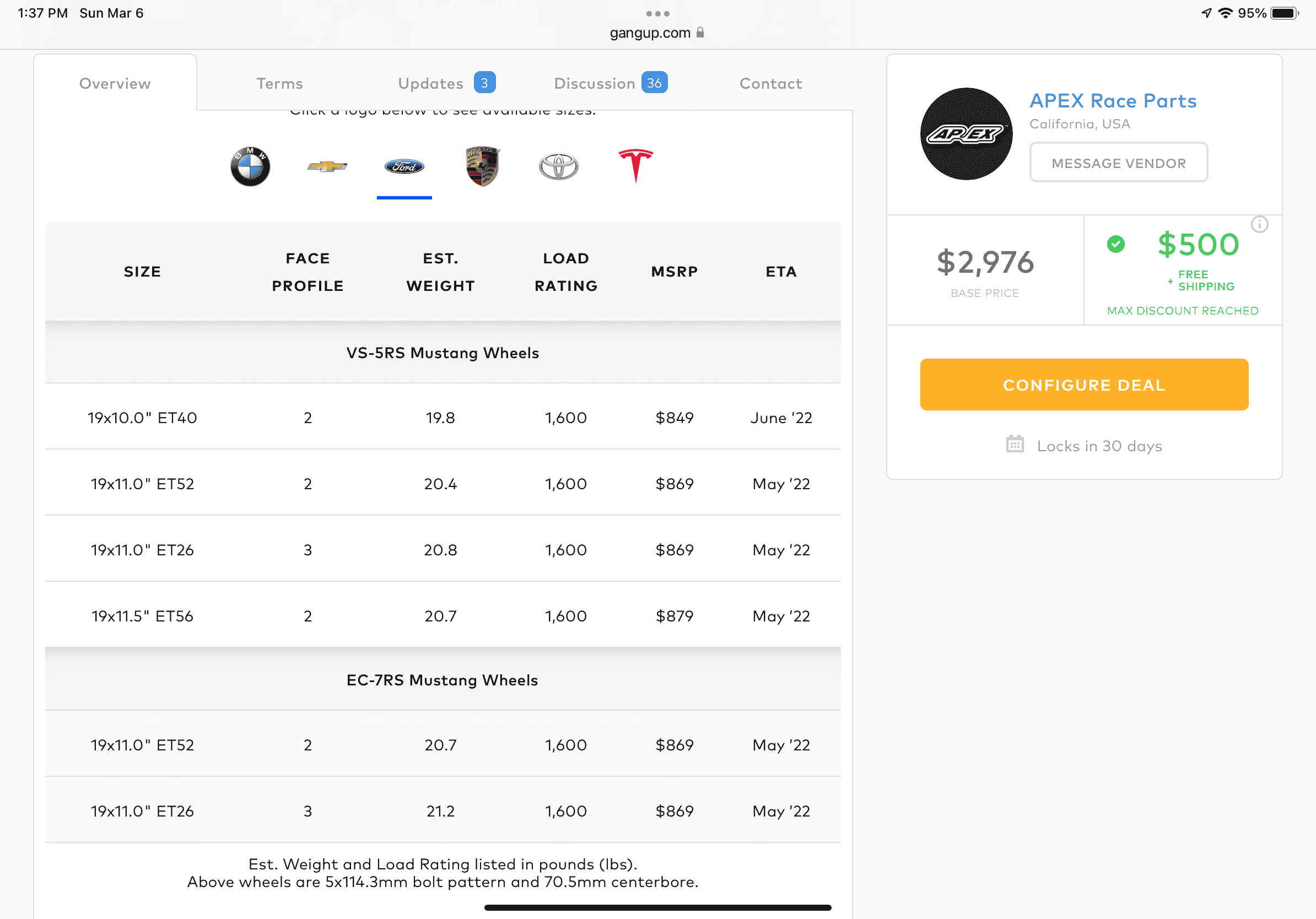Switch to the Overview tab
The height and width of the screenshot is (919, 1316).
[115, 84]
